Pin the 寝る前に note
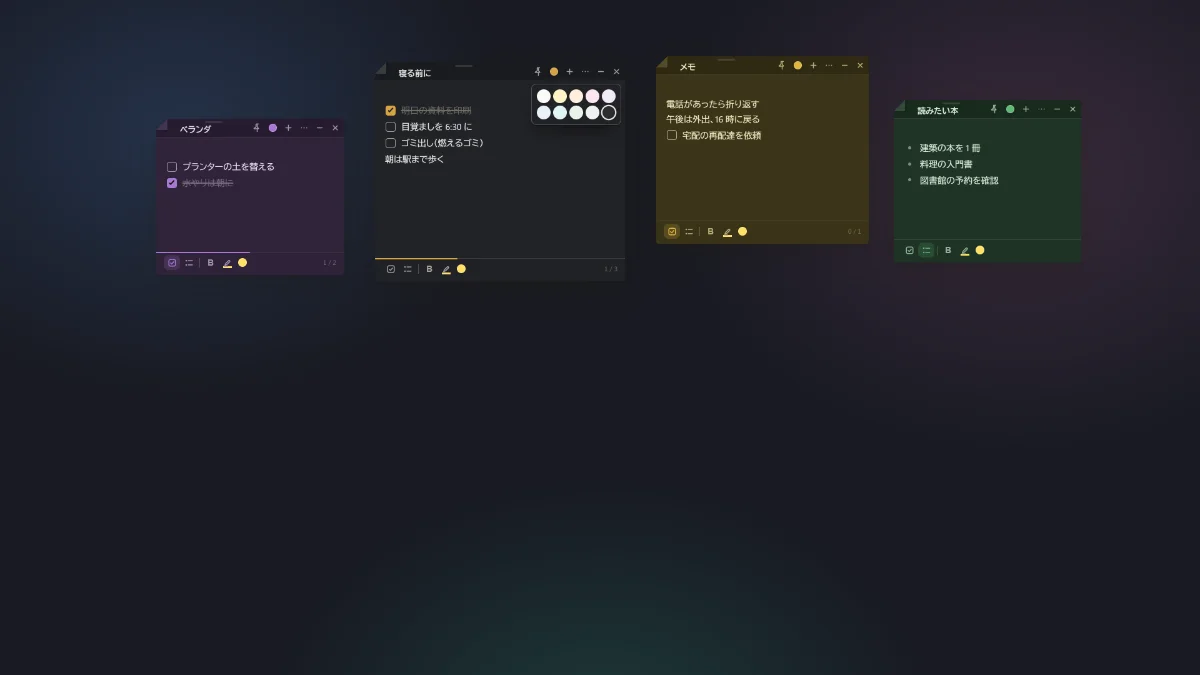Viewport: 1200px width, 675px height. coord(538,72)
